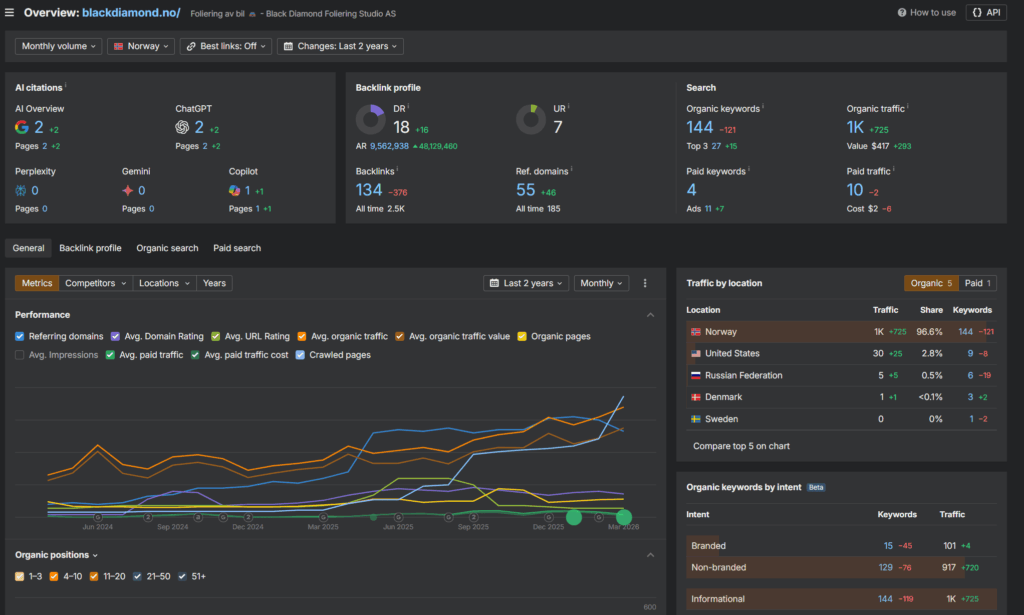
Task: Toggle the Crawled pages checkbox
Action: [x=300, y=355]
